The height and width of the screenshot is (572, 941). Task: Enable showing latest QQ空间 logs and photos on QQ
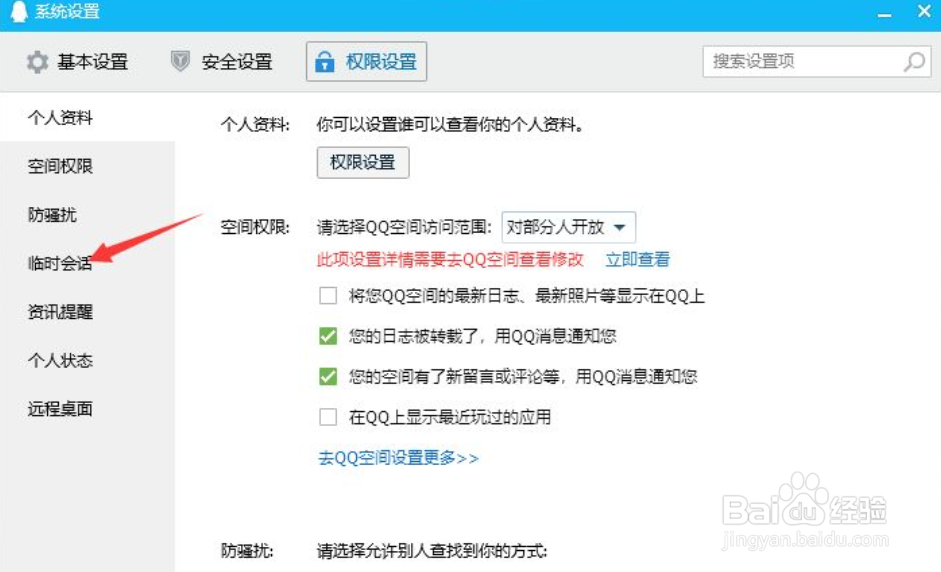pos(328,296)
